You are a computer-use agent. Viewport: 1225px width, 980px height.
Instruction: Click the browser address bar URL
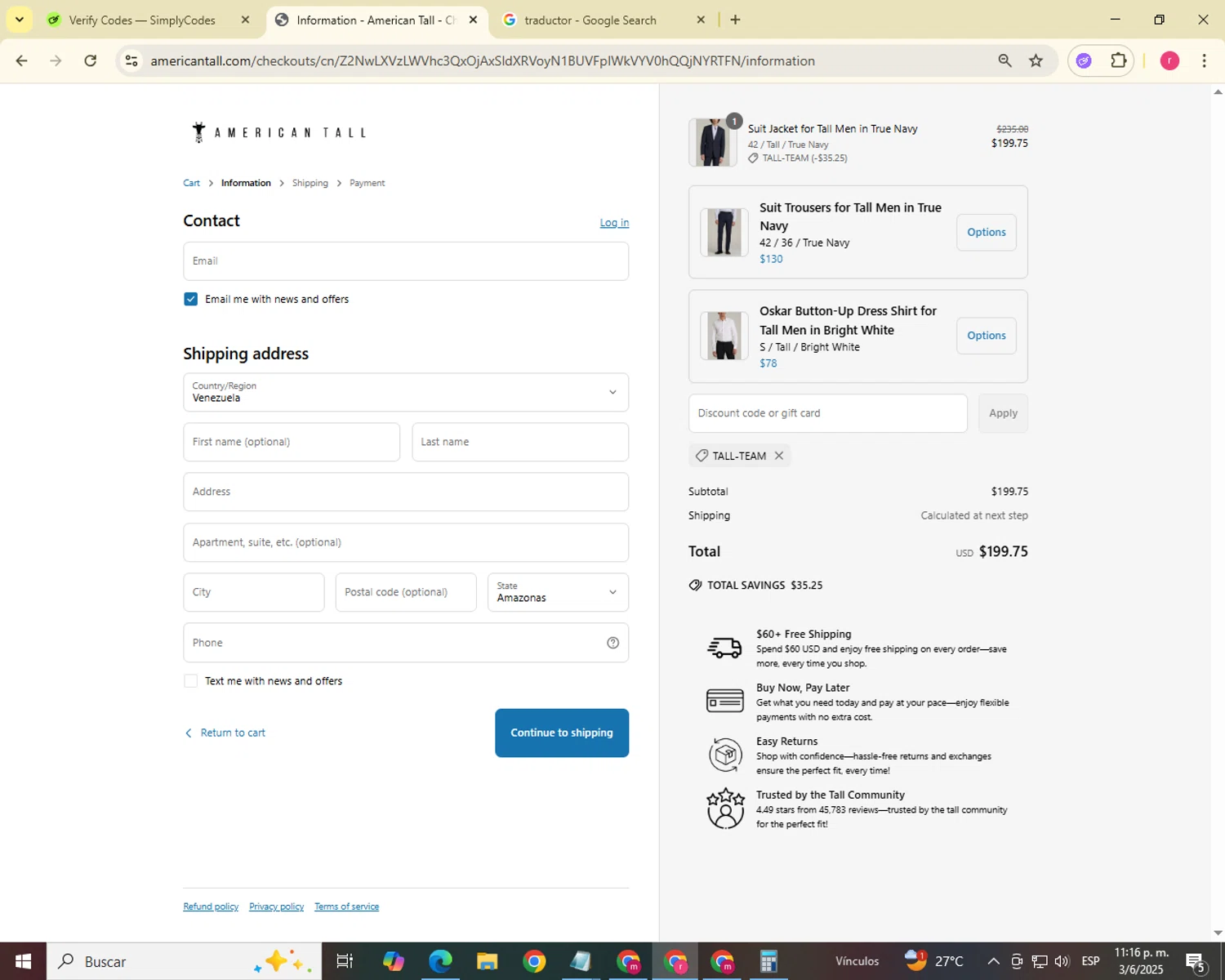point(483,60)
